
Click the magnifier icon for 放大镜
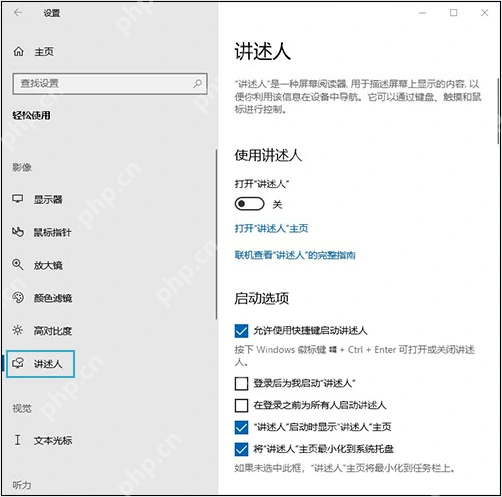18,265
